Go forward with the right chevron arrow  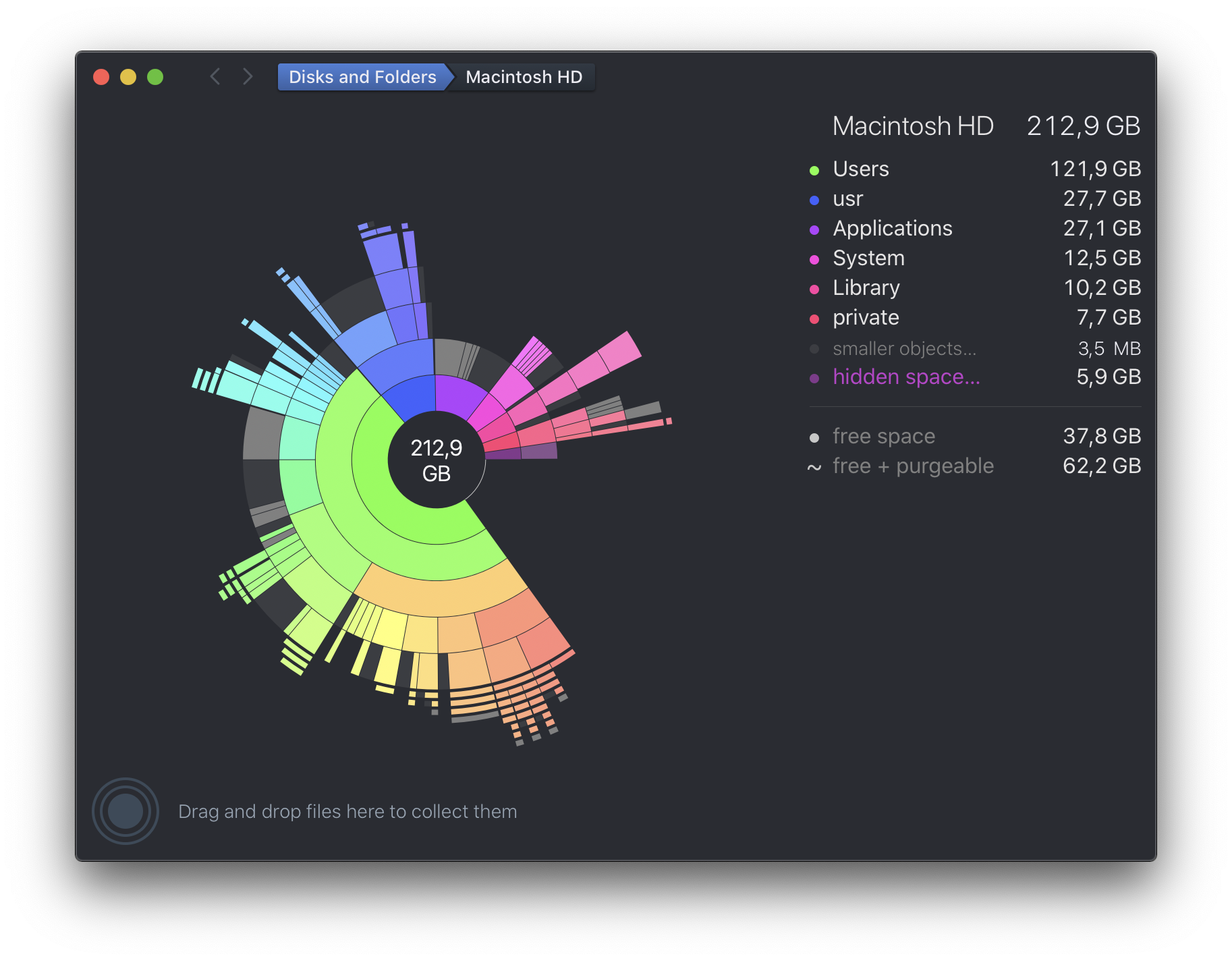point(248,76)
